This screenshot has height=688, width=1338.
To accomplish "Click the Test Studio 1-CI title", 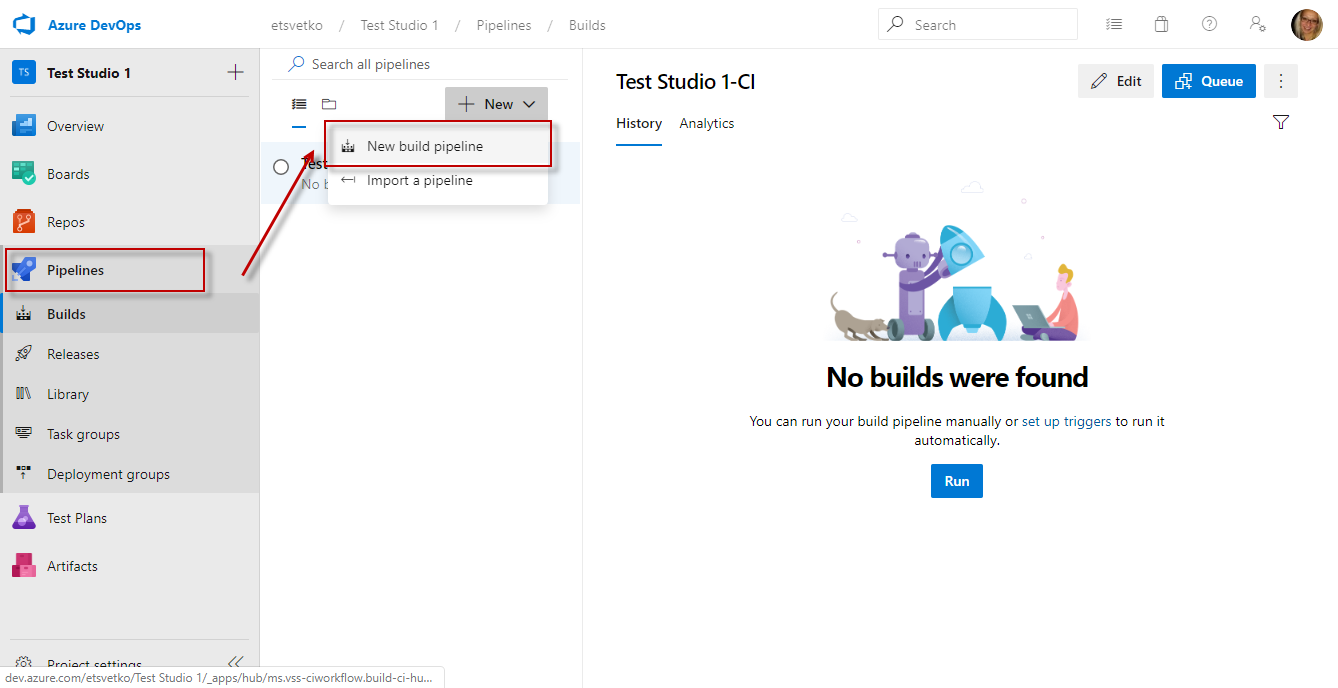I will tap(686, 82).
